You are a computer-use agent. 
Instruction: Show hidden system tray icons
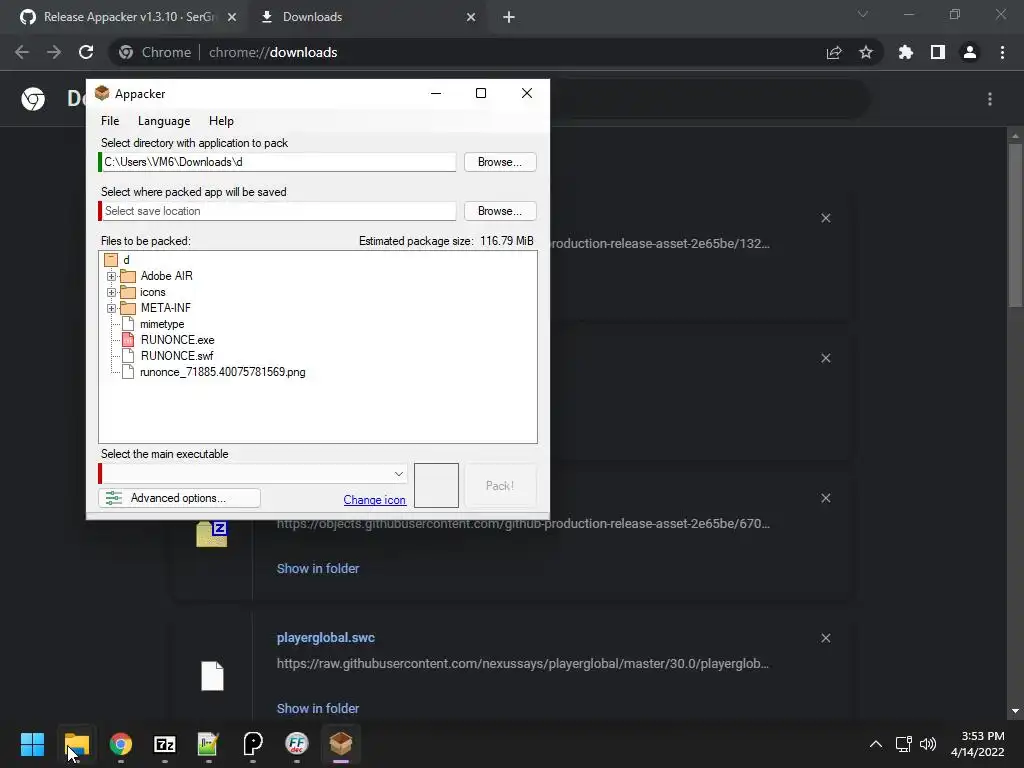[876, 744]
